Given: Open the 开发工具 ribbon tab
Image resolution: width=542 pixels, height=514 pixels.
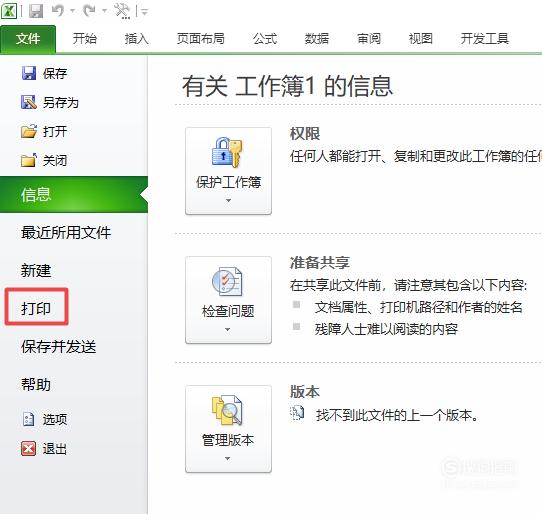Looking at the screenshot, I should click(485, 38).
